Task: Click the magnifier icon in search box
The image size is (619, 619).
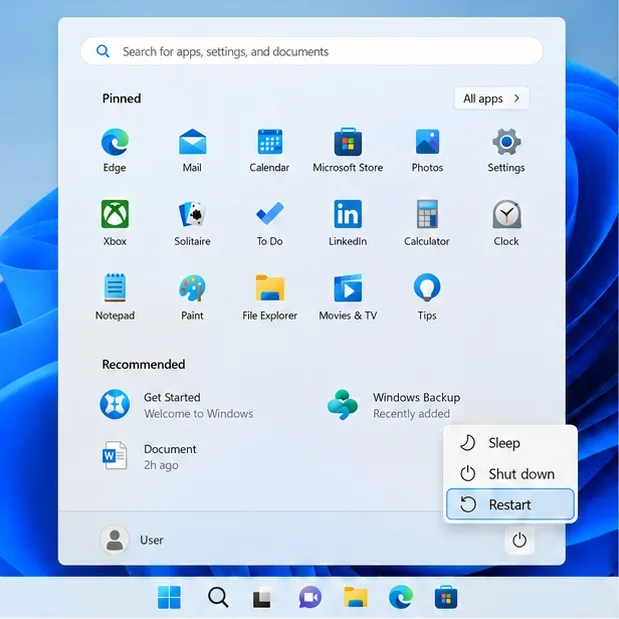Action: pyautogui.click(x=103, y=51)
